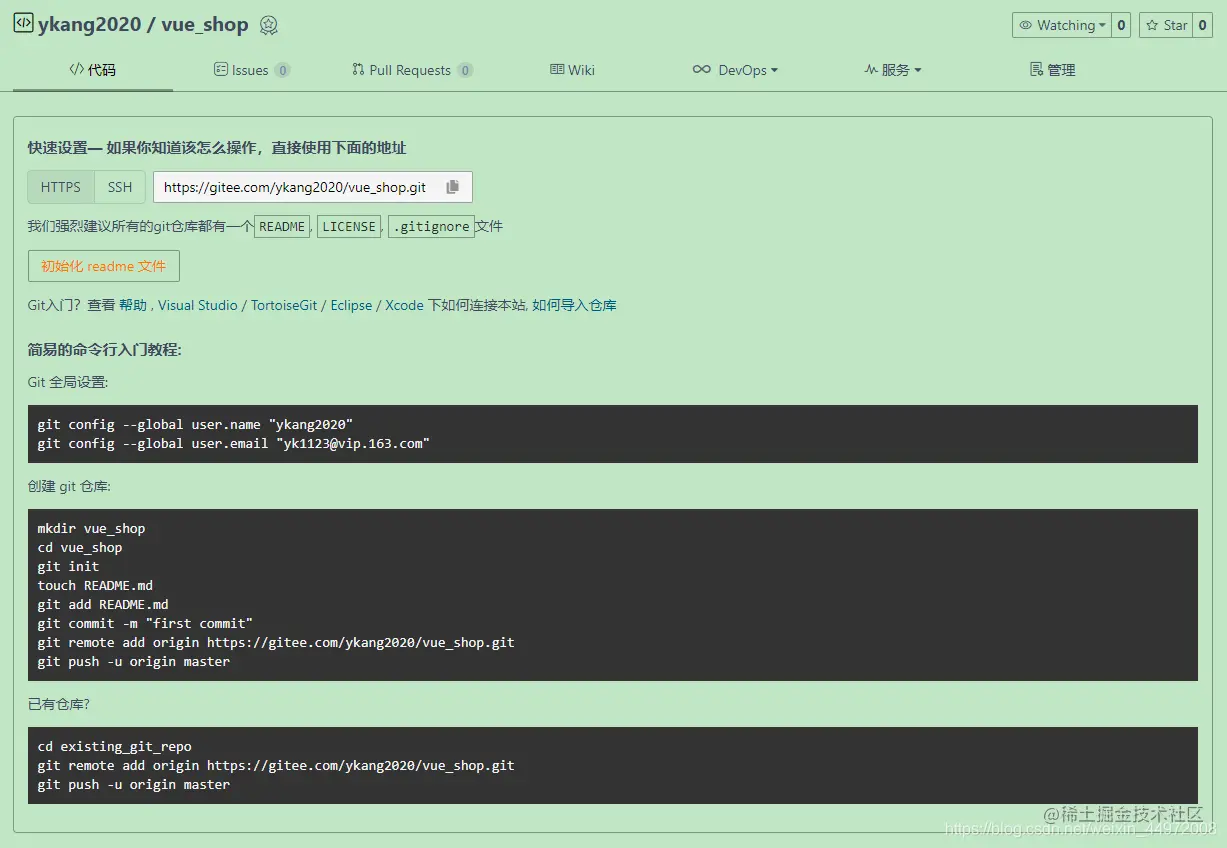Copy the repository URL with the clipboard icon
1227x848 pixels.
(453, 187)
